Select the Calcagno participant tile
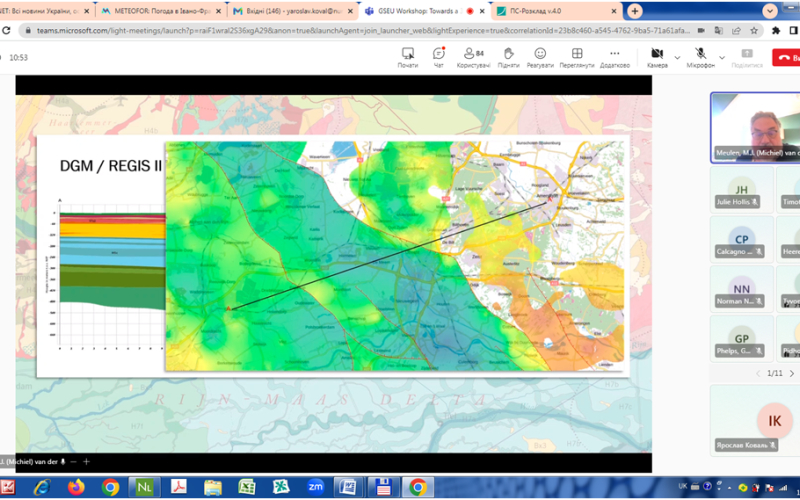The image size is (800, 500). coord(741,240)
